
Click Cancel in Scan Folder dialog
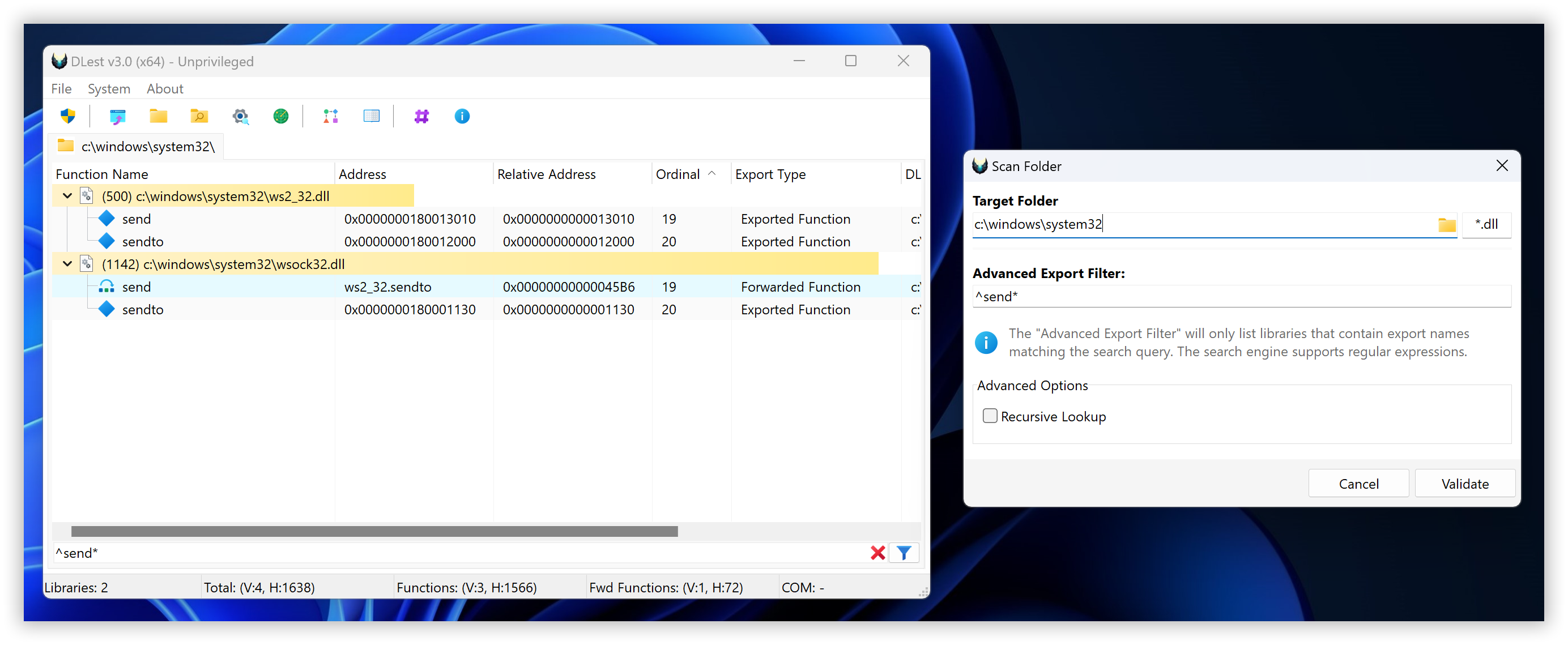(1358, 483)
